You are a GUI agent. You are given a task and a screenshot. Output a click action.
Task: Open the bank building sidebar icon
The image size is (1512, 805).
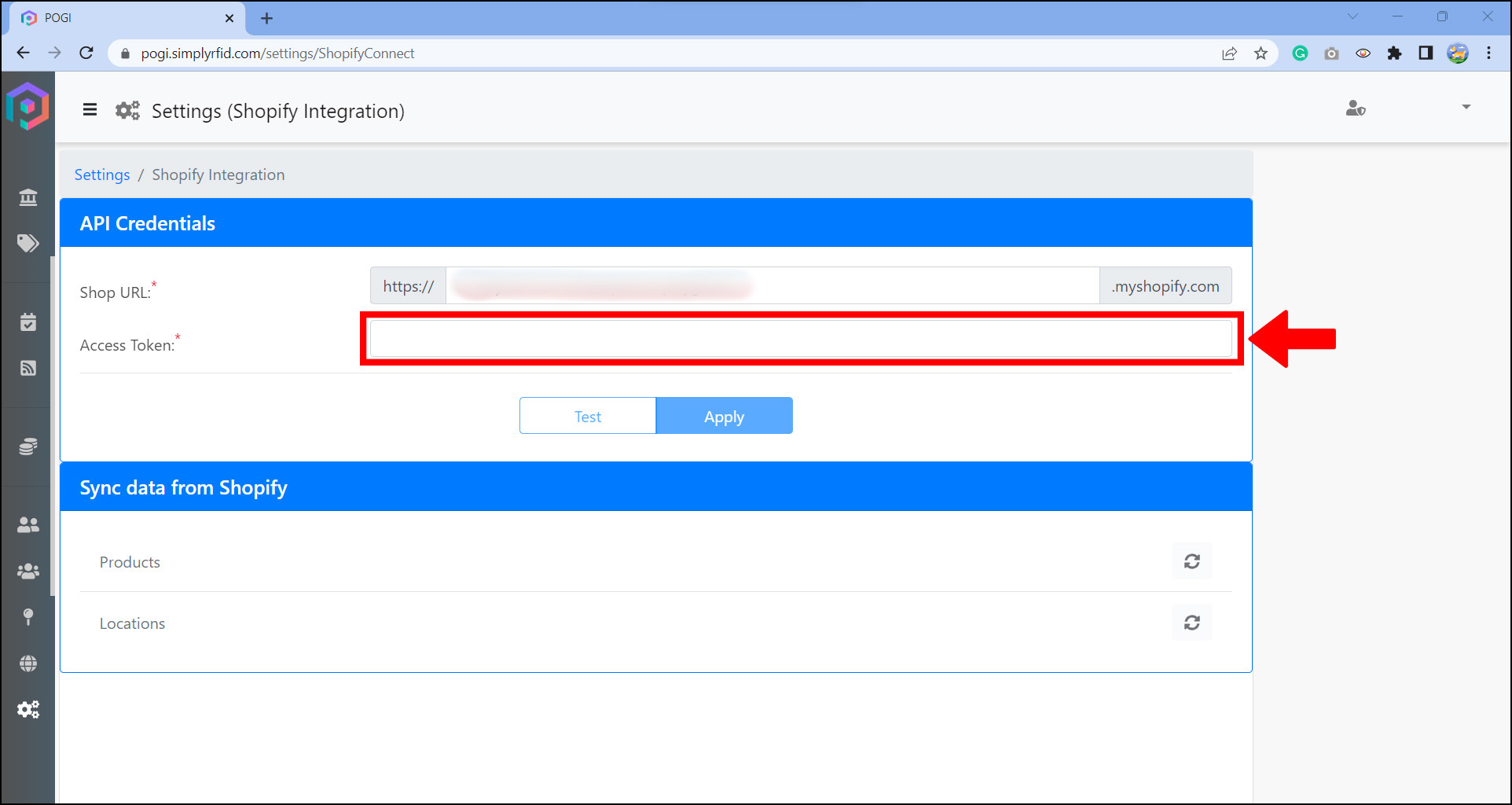[x=28, y=197]
